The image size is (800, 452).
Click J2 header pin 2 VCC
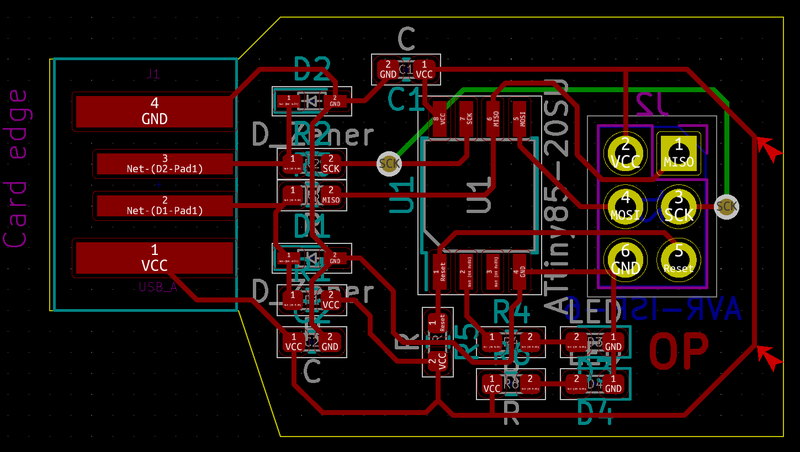click(x=625, y=153)
